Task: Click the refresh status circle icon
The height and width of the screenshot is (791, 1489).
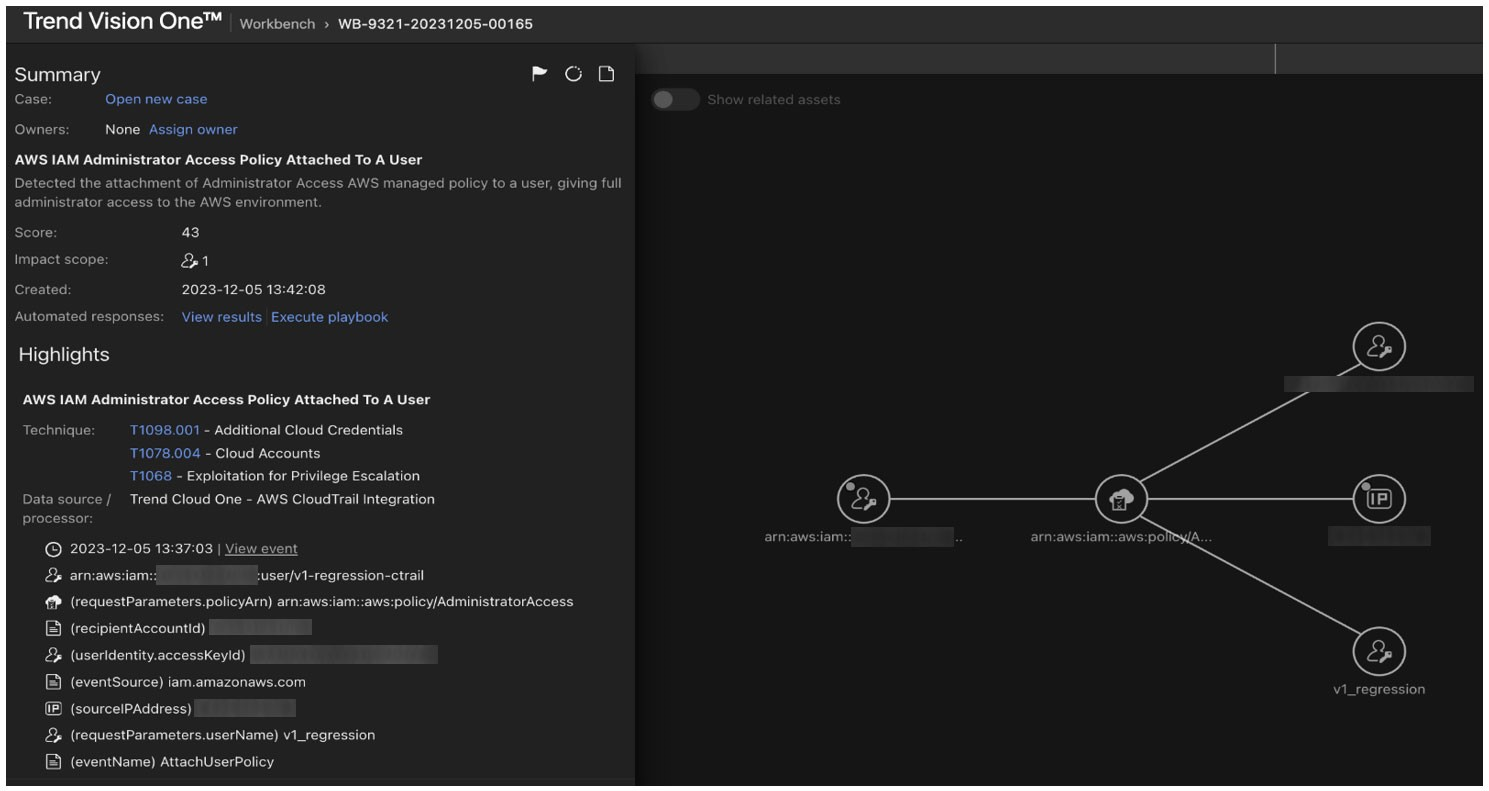Action: coord(573,74)
